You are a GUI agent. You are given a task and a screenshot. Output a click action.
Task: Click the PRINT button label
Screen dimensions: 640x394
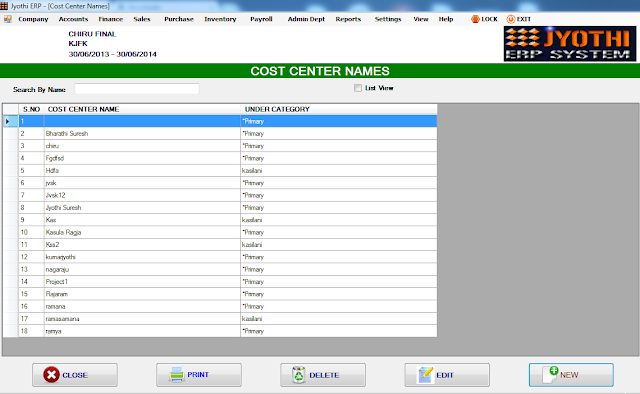pyautogui.click(x=198, y=374)
